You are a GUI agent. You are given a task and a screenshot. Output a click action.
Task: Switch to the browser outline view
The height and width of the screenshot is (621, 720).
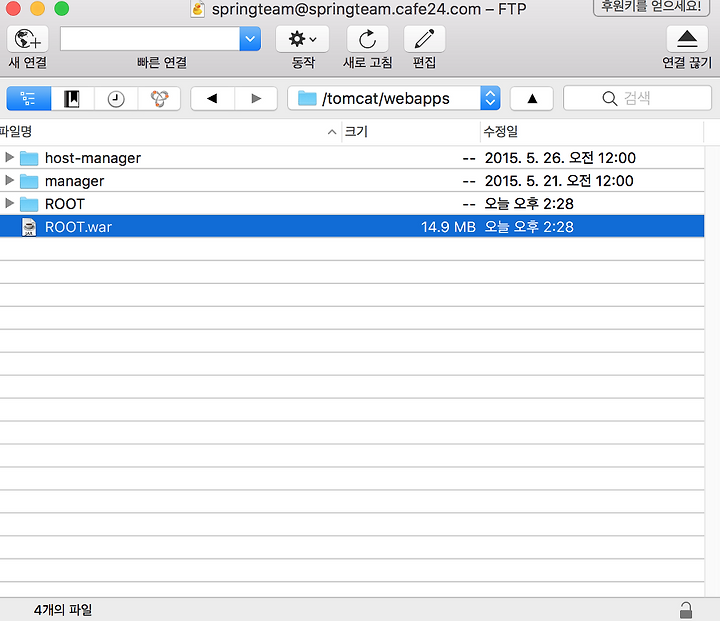(28, 98)
